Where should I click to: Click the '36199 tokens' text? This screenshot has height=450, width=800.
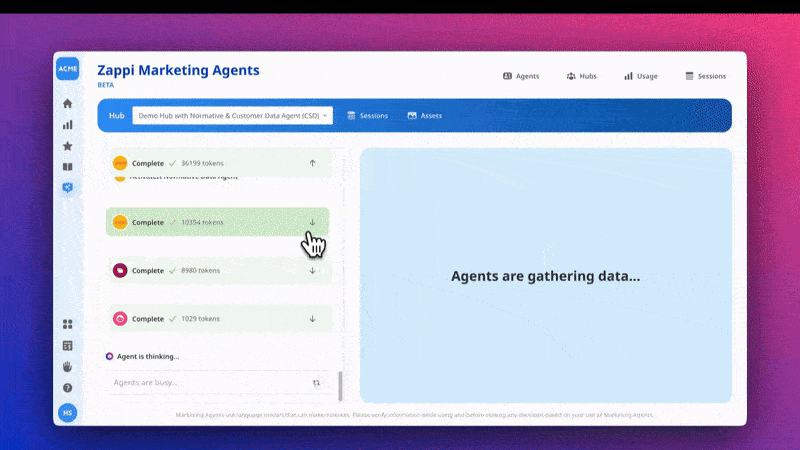pos(202,163)
